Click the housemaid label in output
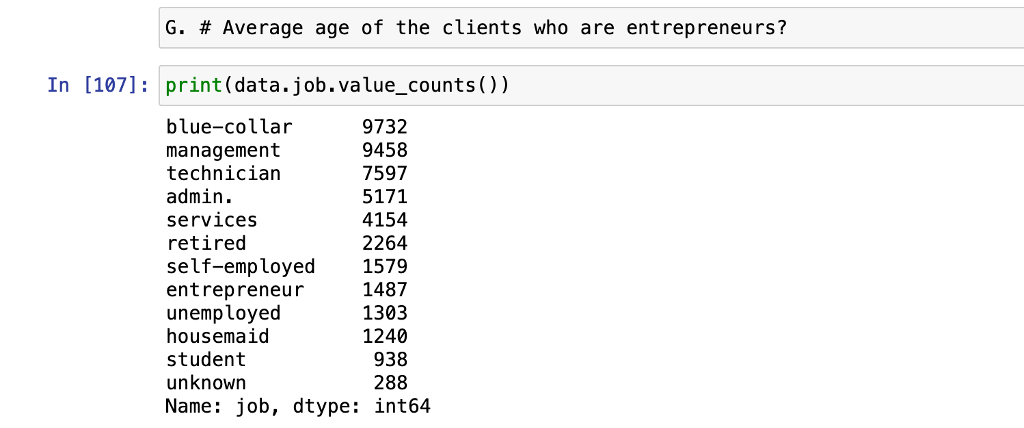Viewport: 1024px width, 428px height. click(217, 336)
